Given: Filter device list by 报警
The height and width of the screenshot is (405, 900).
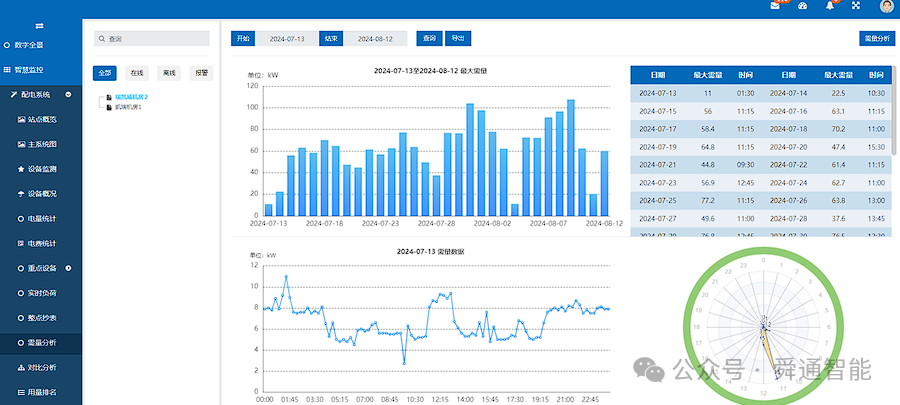Looking at the screenshot, I should click(x=201, y=73).
